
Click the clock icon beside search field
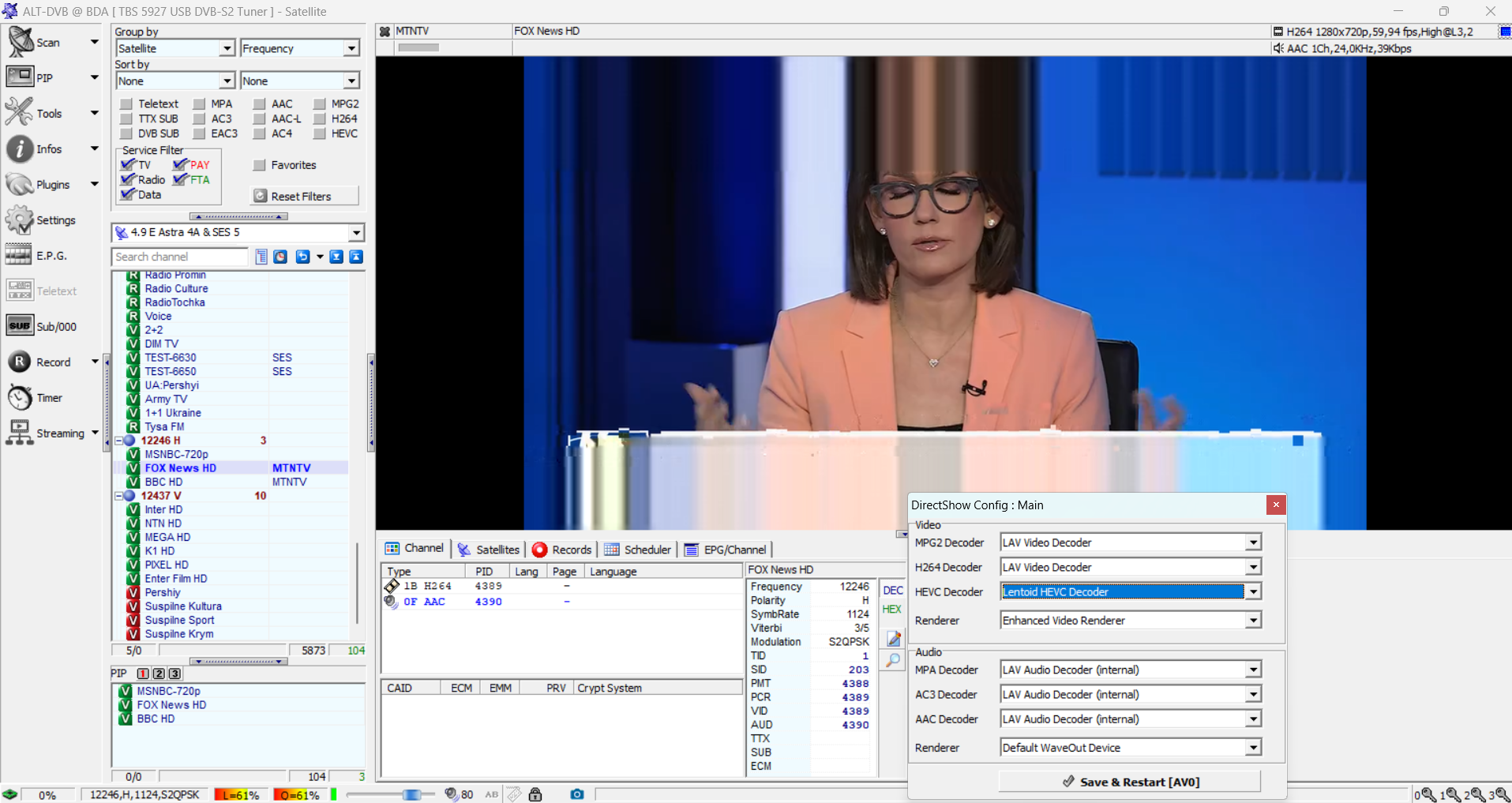(280, 257)
